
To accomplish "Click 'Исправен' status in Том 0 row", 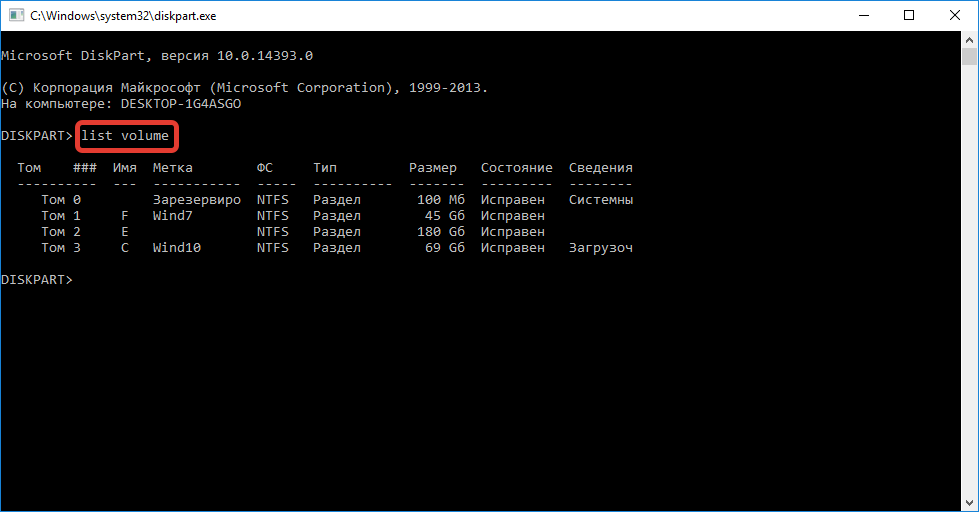I will [x=513, y=200].
